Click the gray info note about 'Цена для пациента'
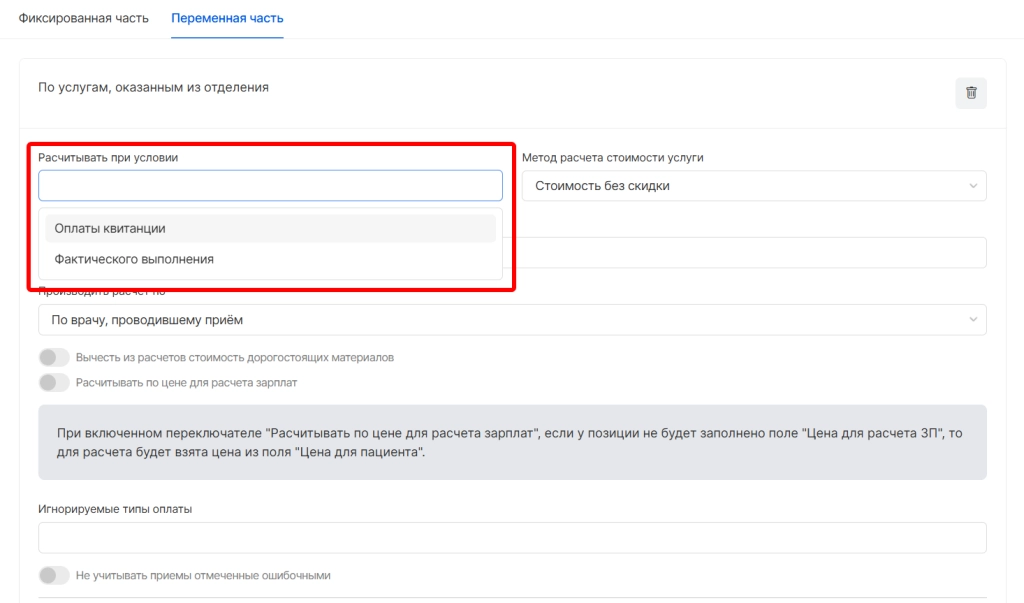 [512, 442]
